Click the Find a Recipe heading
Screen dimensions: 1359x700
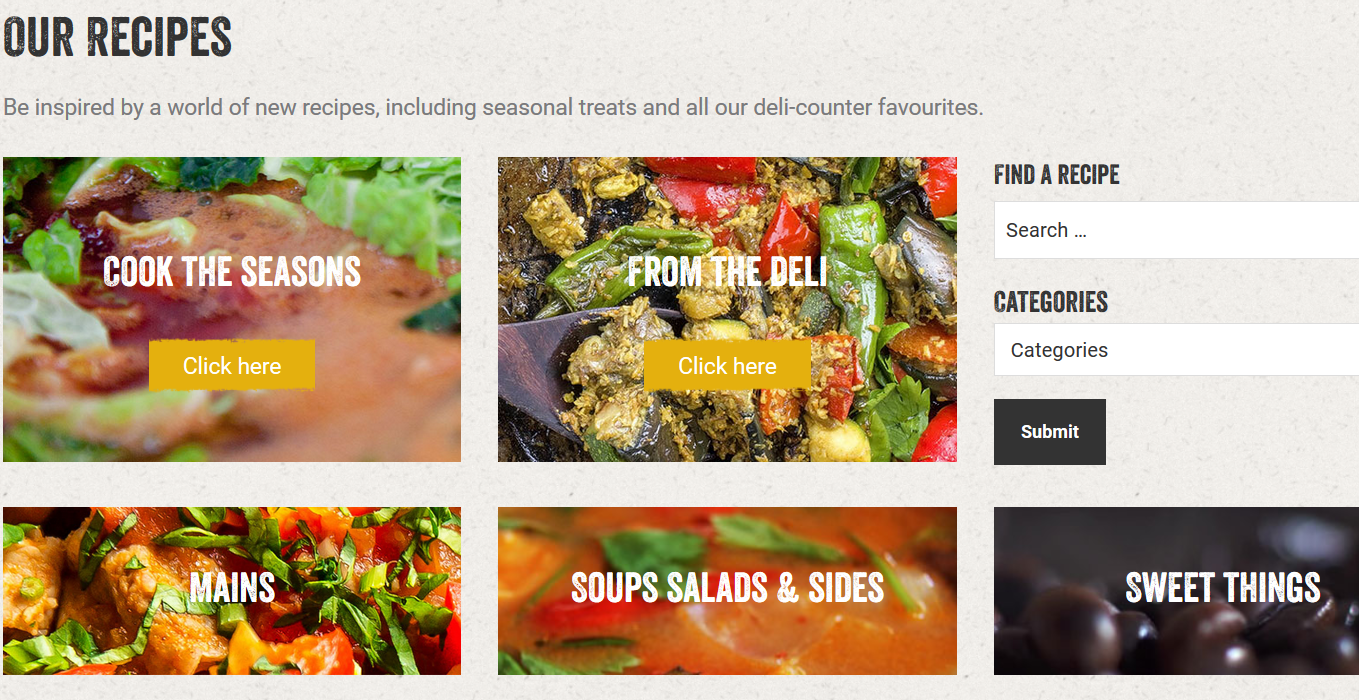click(1056, 175)
